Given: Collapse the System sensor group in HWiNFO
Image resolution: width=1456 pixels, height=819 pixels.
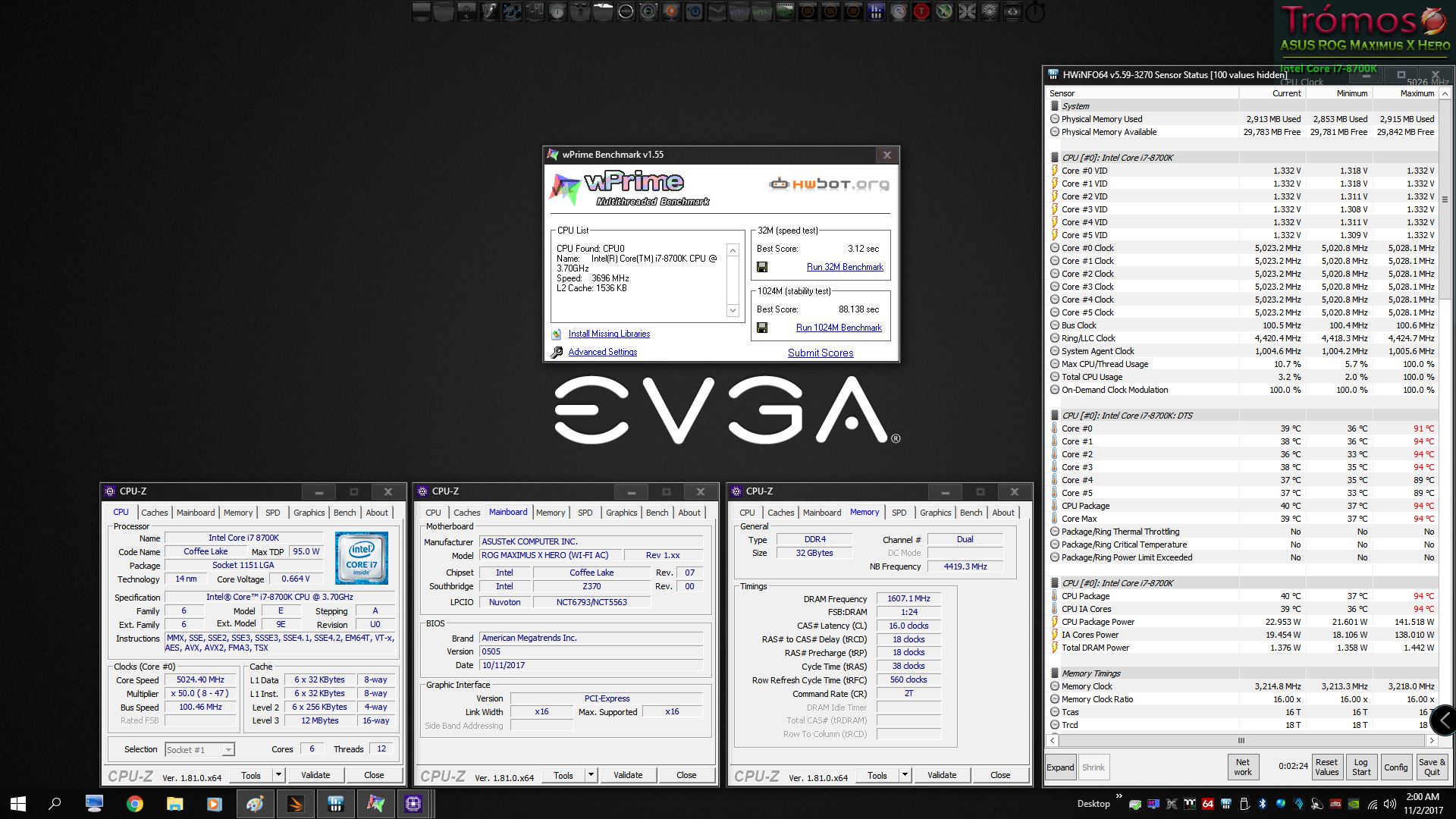Looking at the screenshot, I should (1054, 106).
